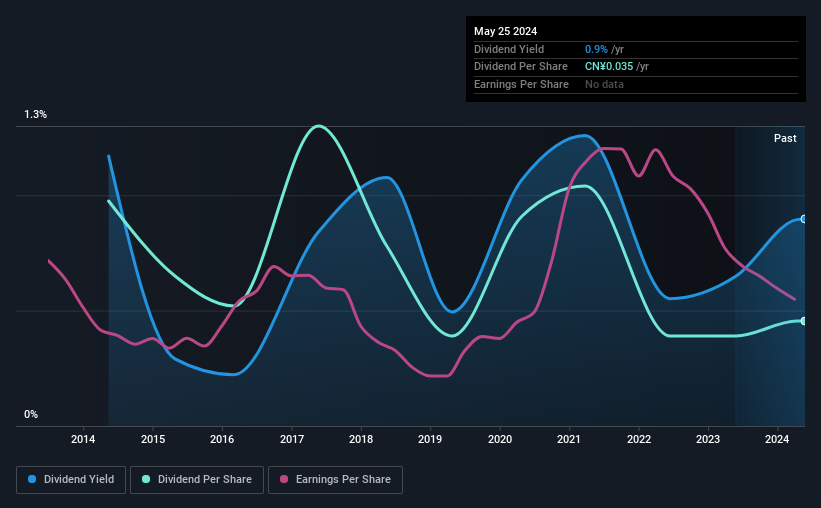This screenshot has width=821, height=508.
Task: Click the Dividend Yield tooltip row label
Action: tap(509, 49)
